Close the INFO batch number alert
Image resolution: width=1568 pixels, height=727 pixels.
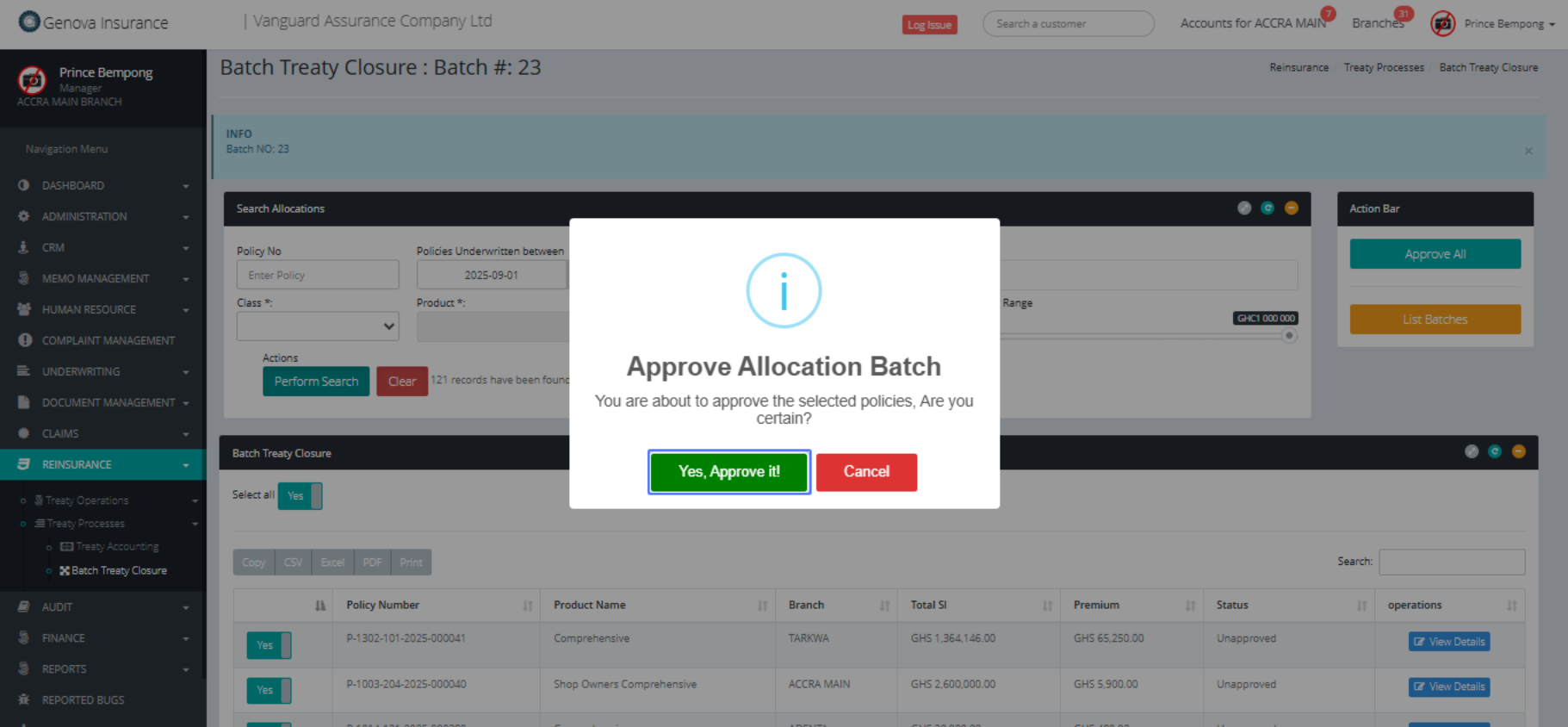click(1528, 151)
